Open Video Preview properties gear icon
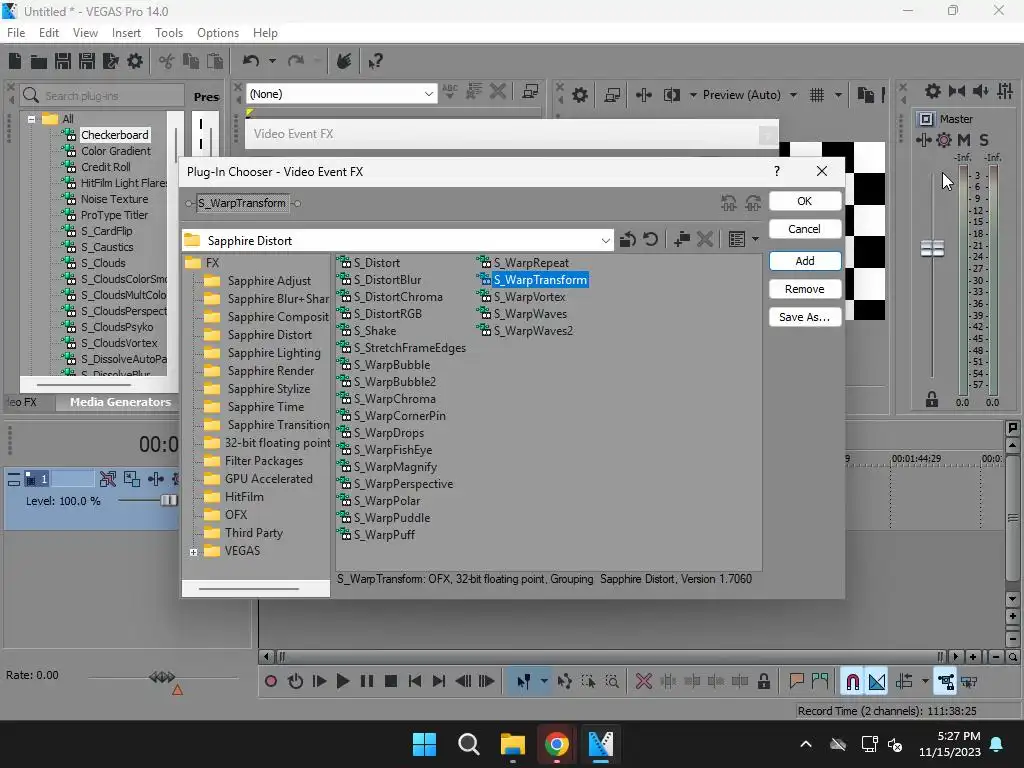The image size is (1024, 768). [x=580, y=95]
